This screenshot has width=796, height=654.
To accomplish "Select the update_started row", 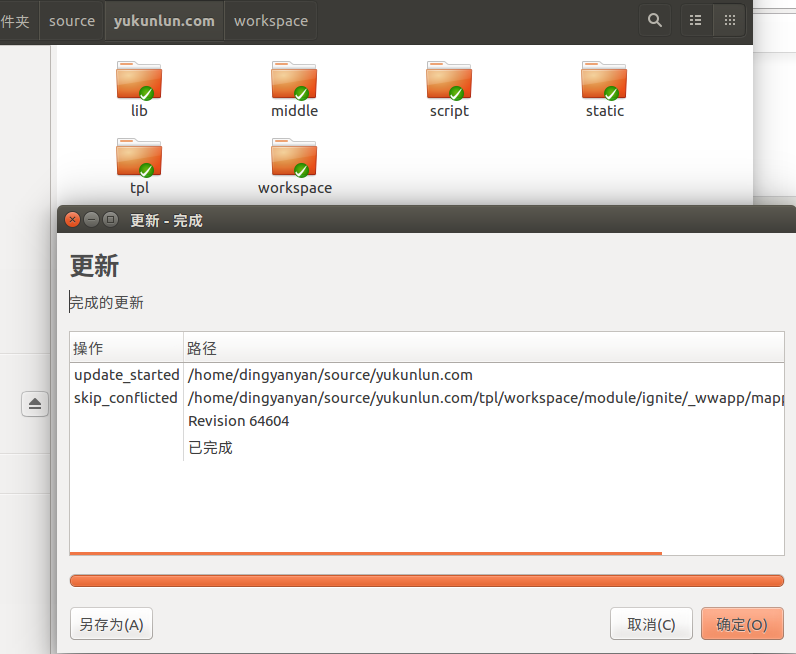I will pyautogui.click(x=427, y=375).
